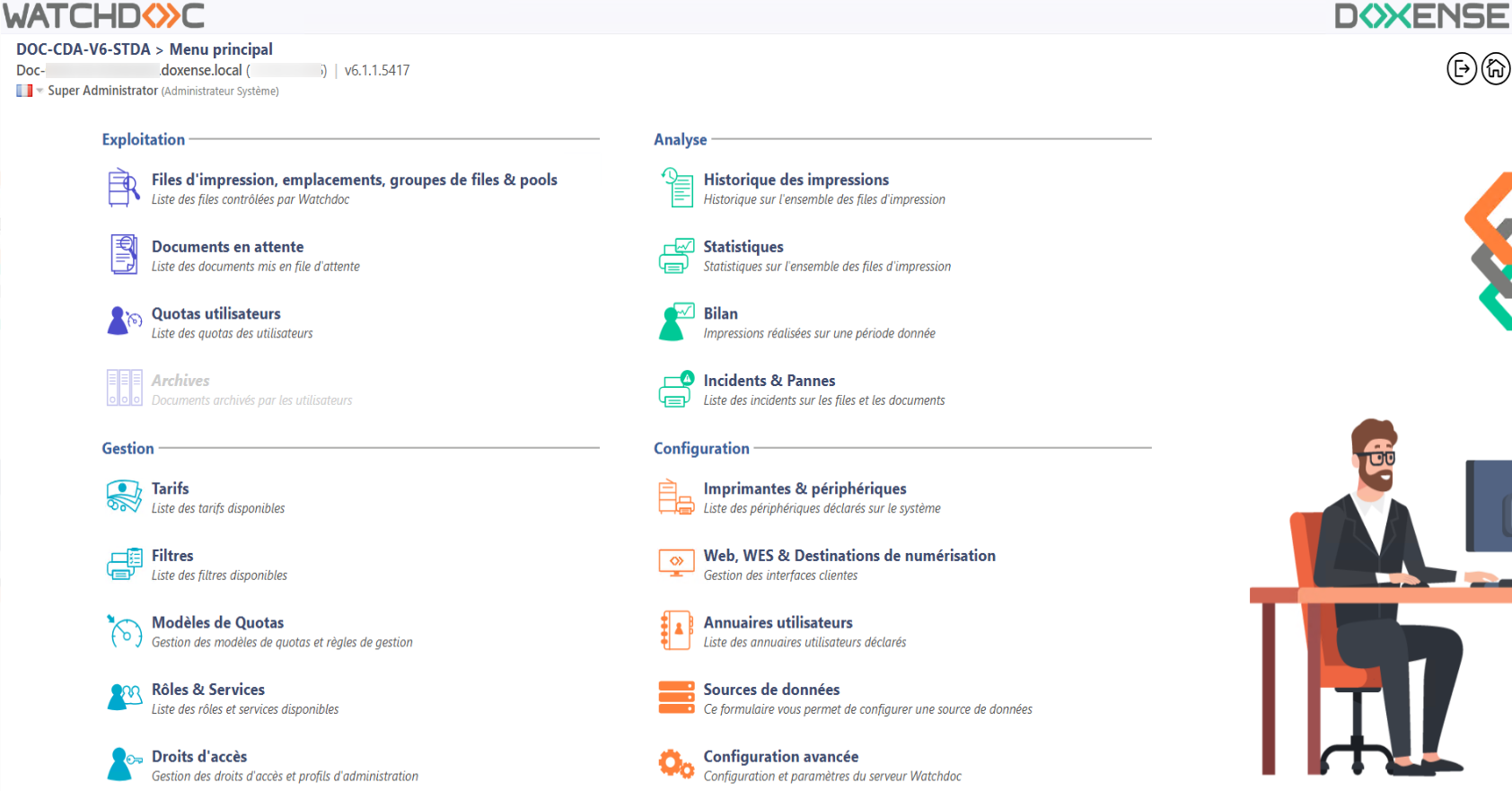Click the Quotas utilisateurs person icon
Viewport: 1512px width, 791px height.
pyautogui.click(x=124, y=321)
